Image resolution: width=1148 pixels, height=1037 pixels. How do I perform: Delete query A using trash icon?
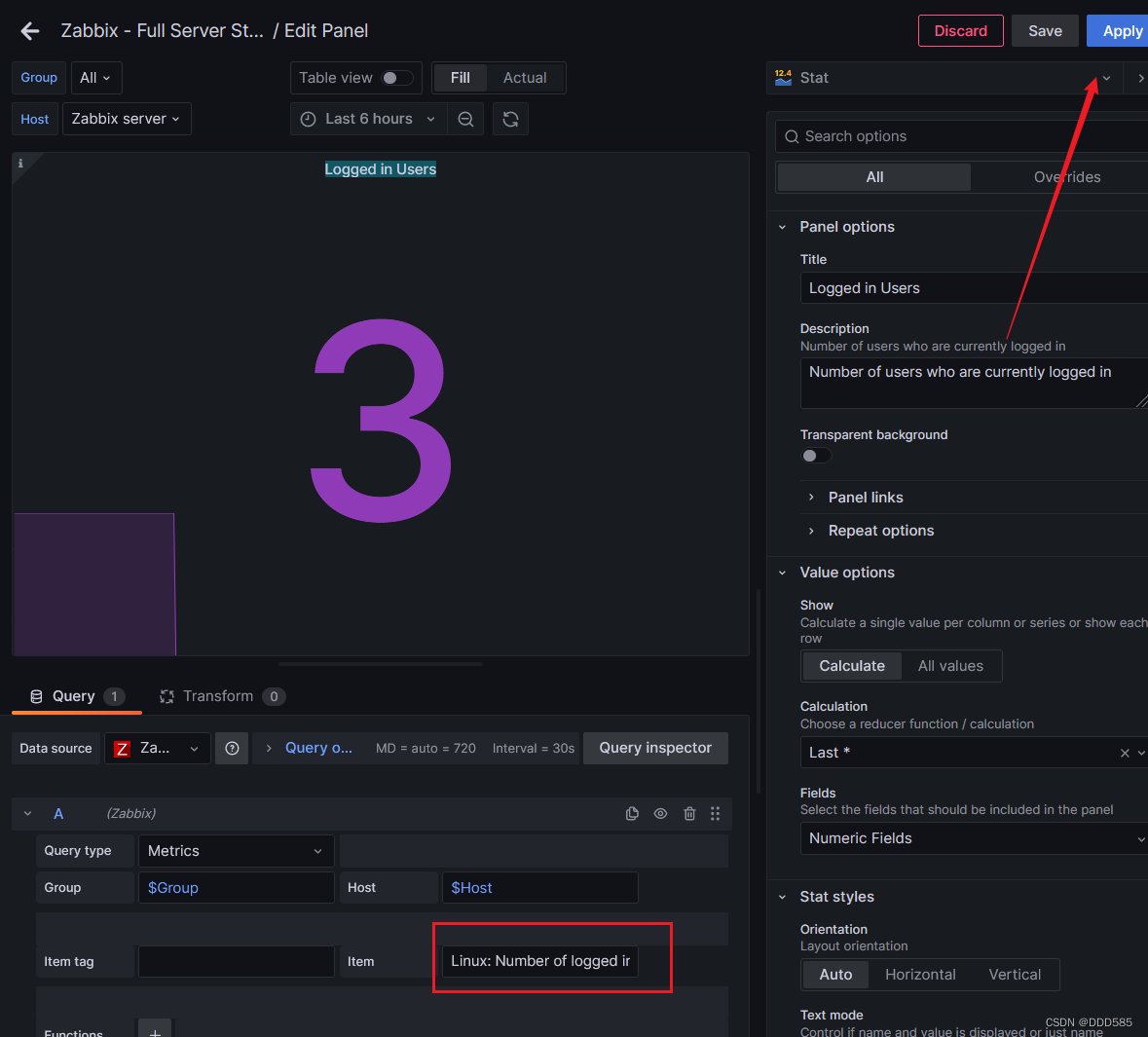click(689, 814)
